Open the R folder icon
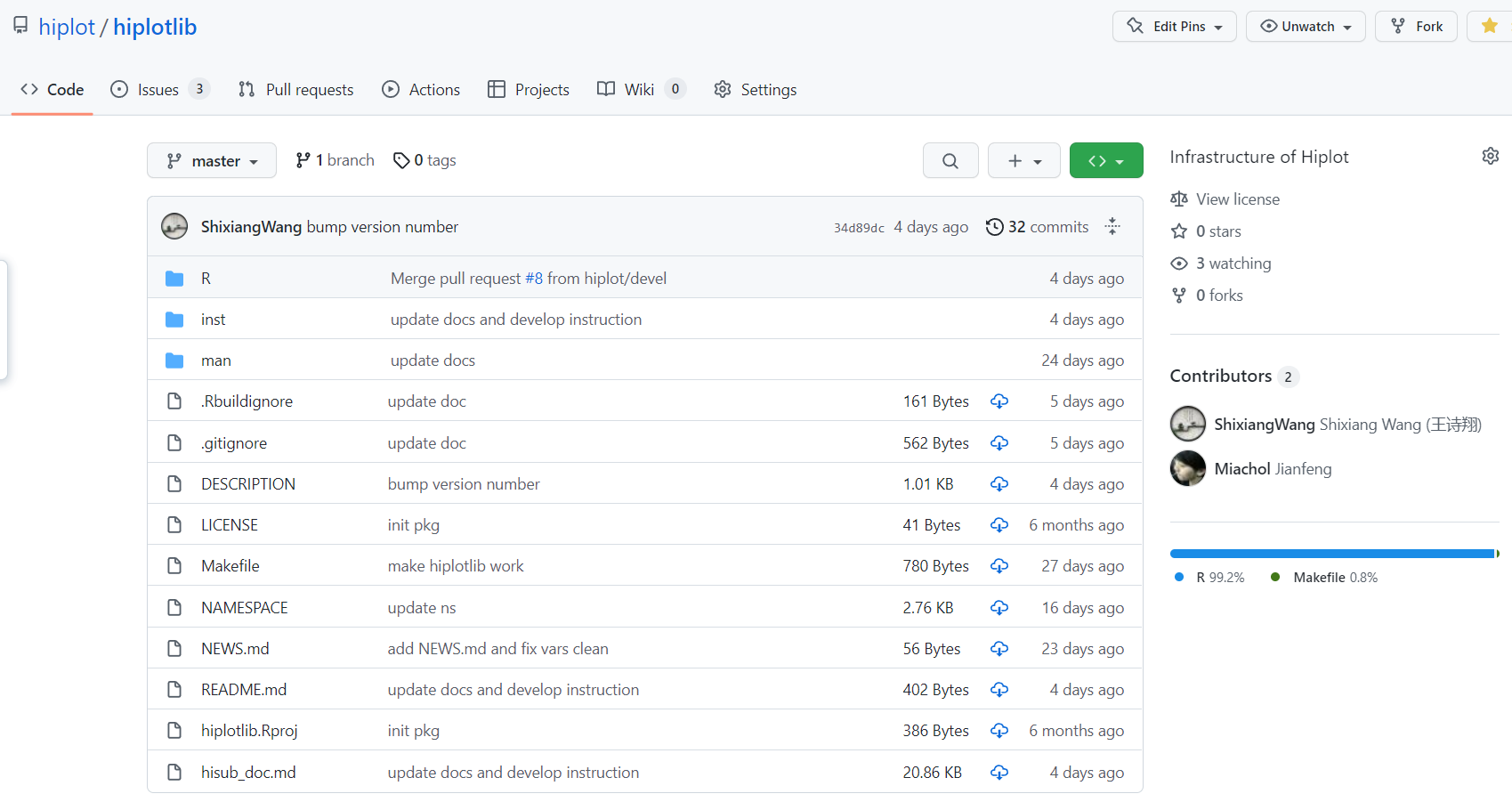Viewport: 1512px width, 802px height. (174, 279)
